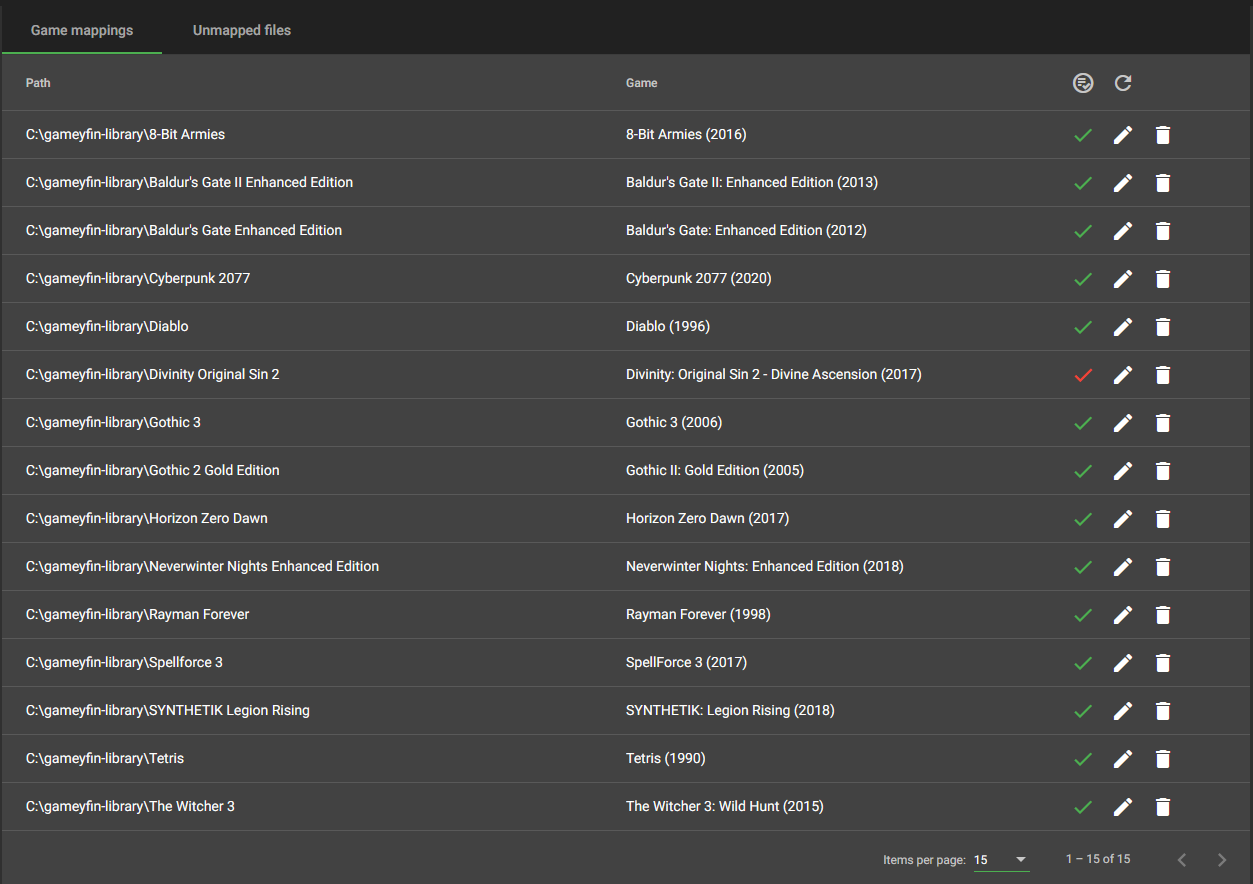Edit the Cyberpunk 2077 mapping

(1123, 279)
